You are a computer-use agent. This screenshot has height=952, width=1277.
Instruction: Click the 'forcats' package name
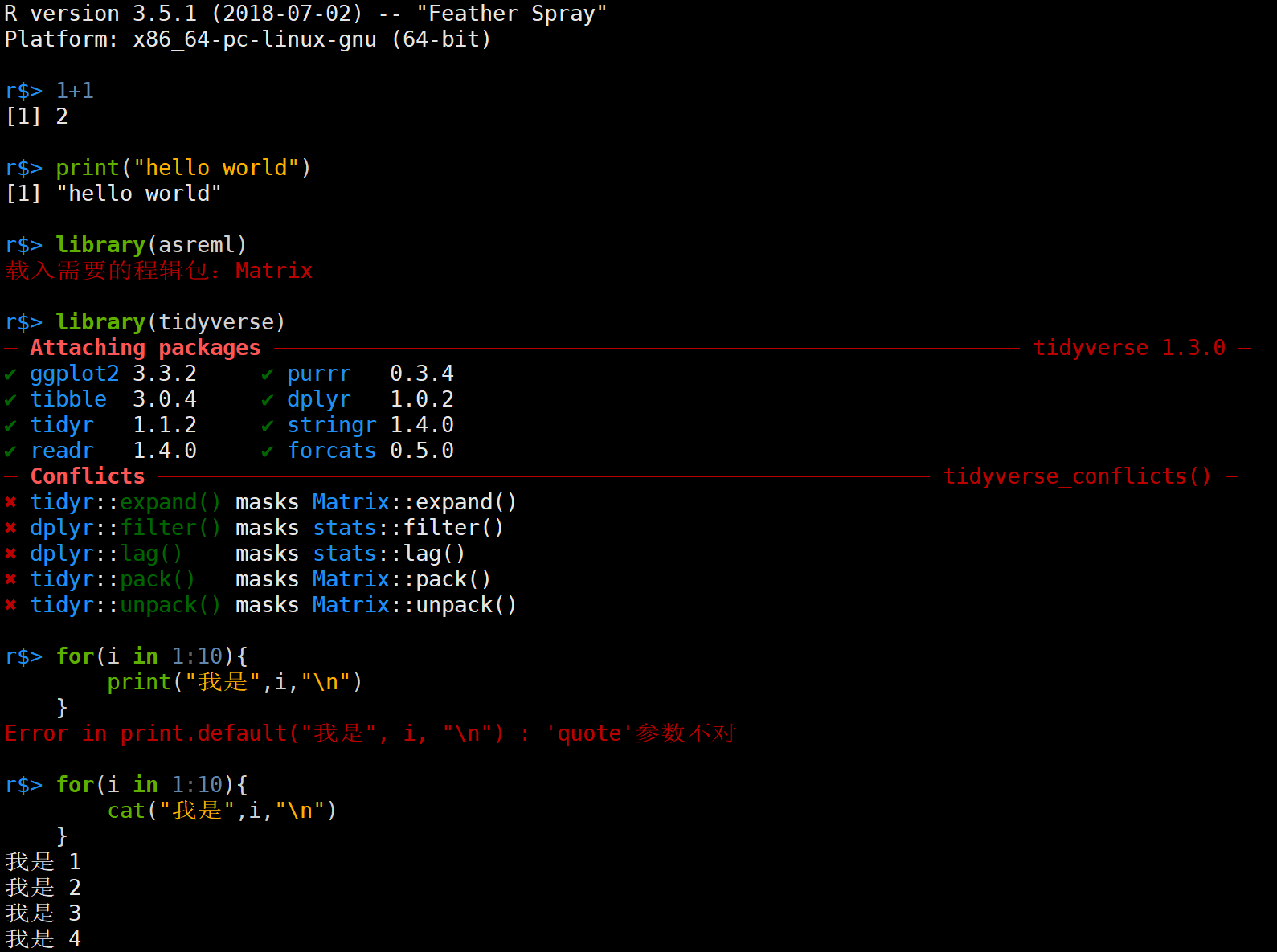click(332, 451)
